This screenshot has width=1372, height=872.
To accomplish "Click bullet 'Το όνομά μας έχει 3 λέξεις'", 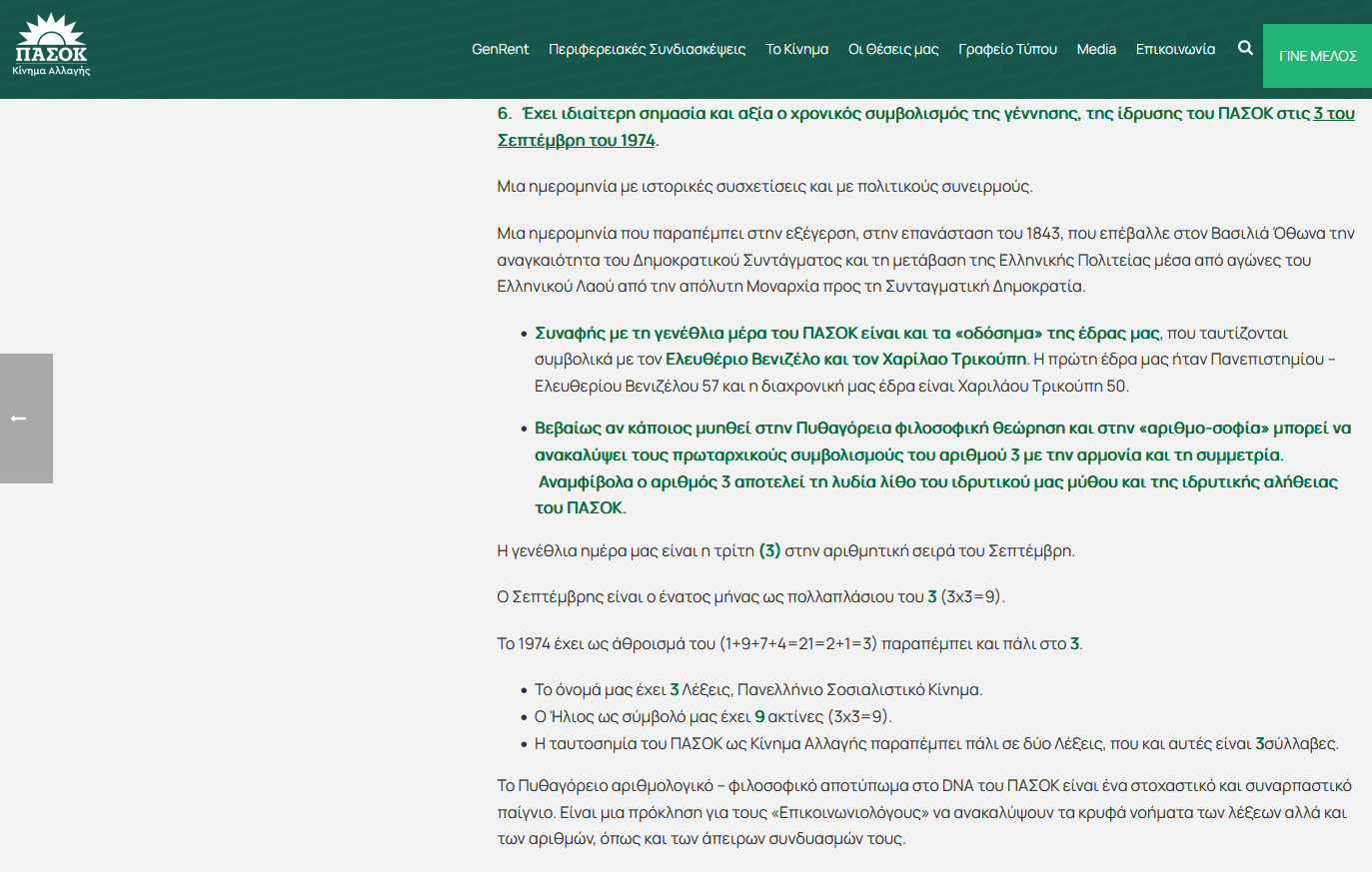I will point(758,689).
